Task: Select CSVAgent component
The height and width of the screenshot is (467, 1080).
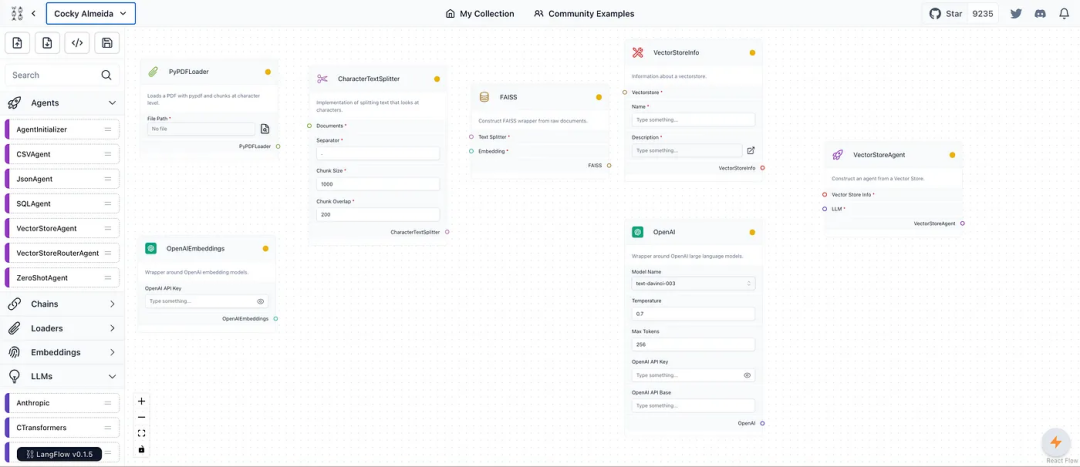Action: (x=62, y=154)
